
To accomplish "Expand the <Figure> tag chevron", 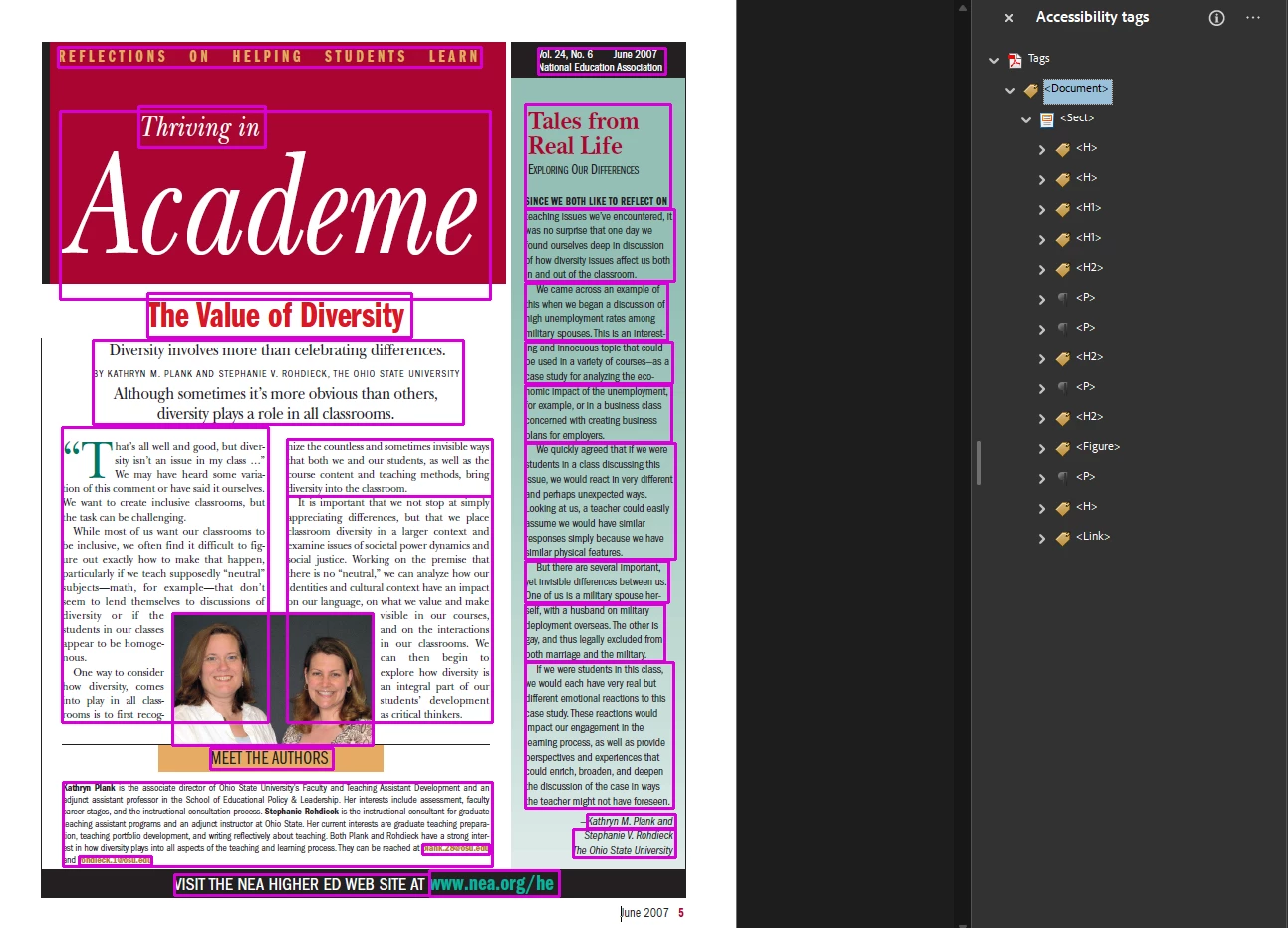I will 1042,449.
